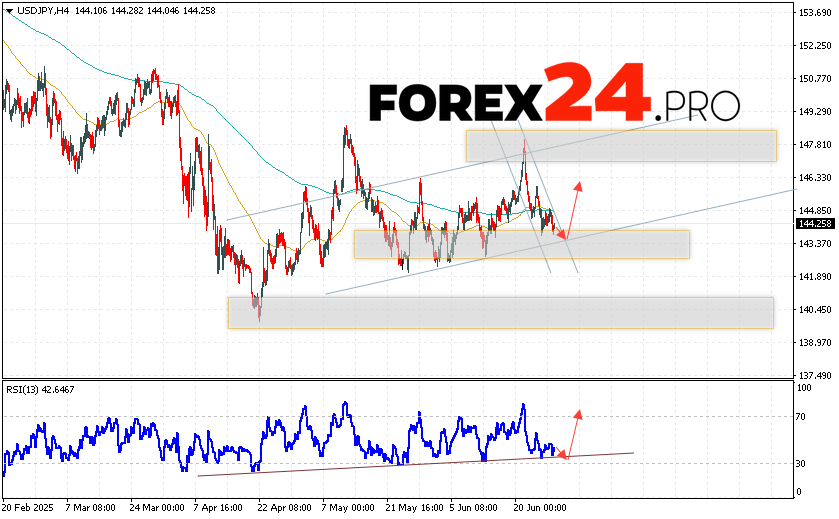The height and width of the screenshot is (519, 839).
Task: Click the USDJPY,H4 chart symbol title
Action: click(x=42, y=10)
